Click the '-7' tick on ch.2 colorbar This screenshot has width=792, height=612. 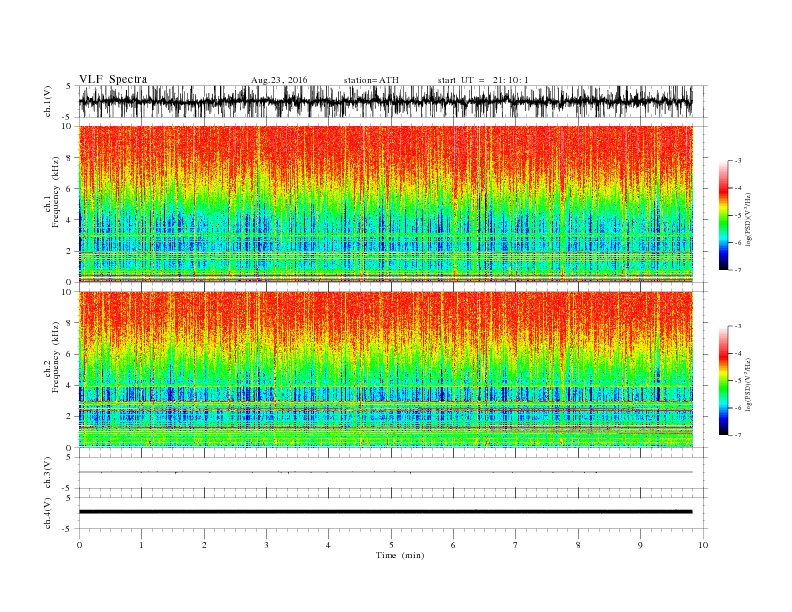pos(737,435)
